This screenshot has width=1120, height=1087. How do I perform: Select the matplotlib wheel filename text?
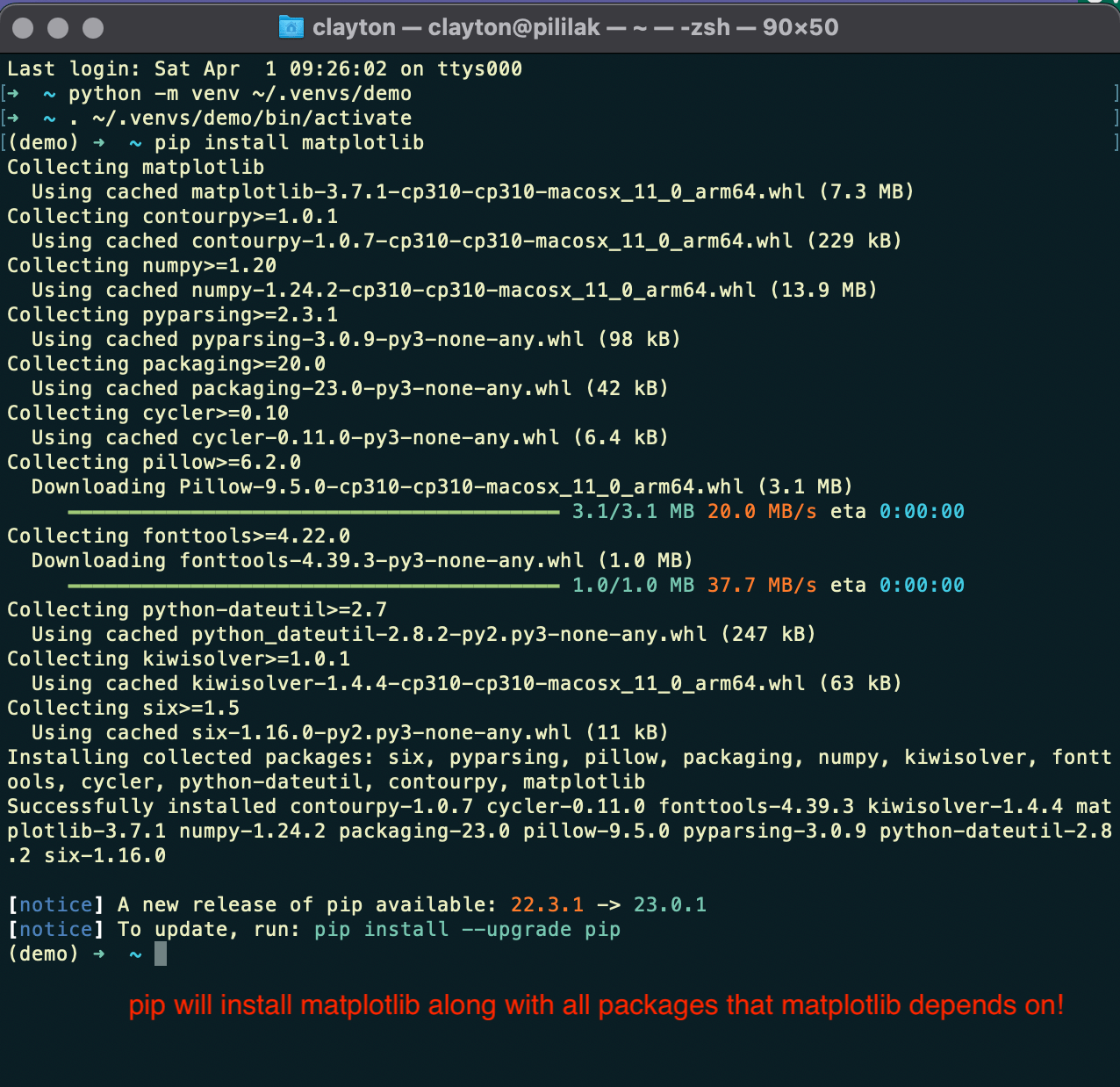(492, 191)
